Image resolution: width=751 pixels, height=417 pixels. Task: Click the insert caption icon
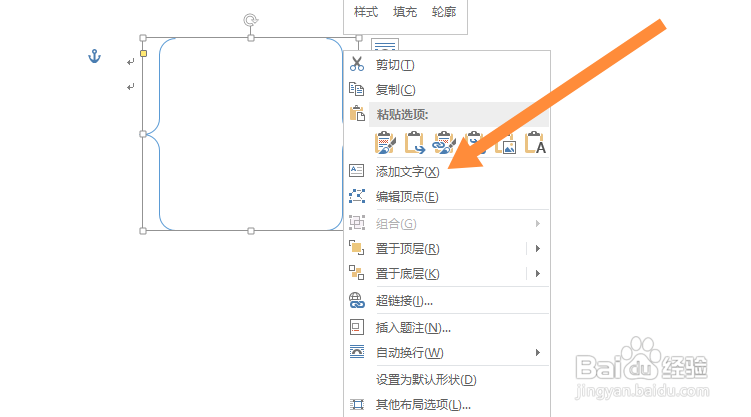pyautogui.click(x=357, y=327)
